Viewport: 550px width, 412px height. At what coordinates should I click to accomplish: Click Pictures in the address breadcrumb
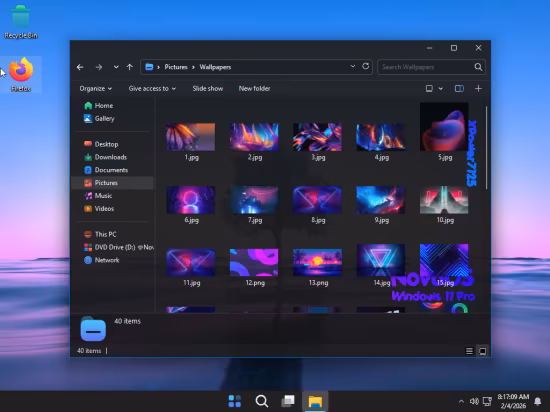pyautogui.click(x=176, y=67)
